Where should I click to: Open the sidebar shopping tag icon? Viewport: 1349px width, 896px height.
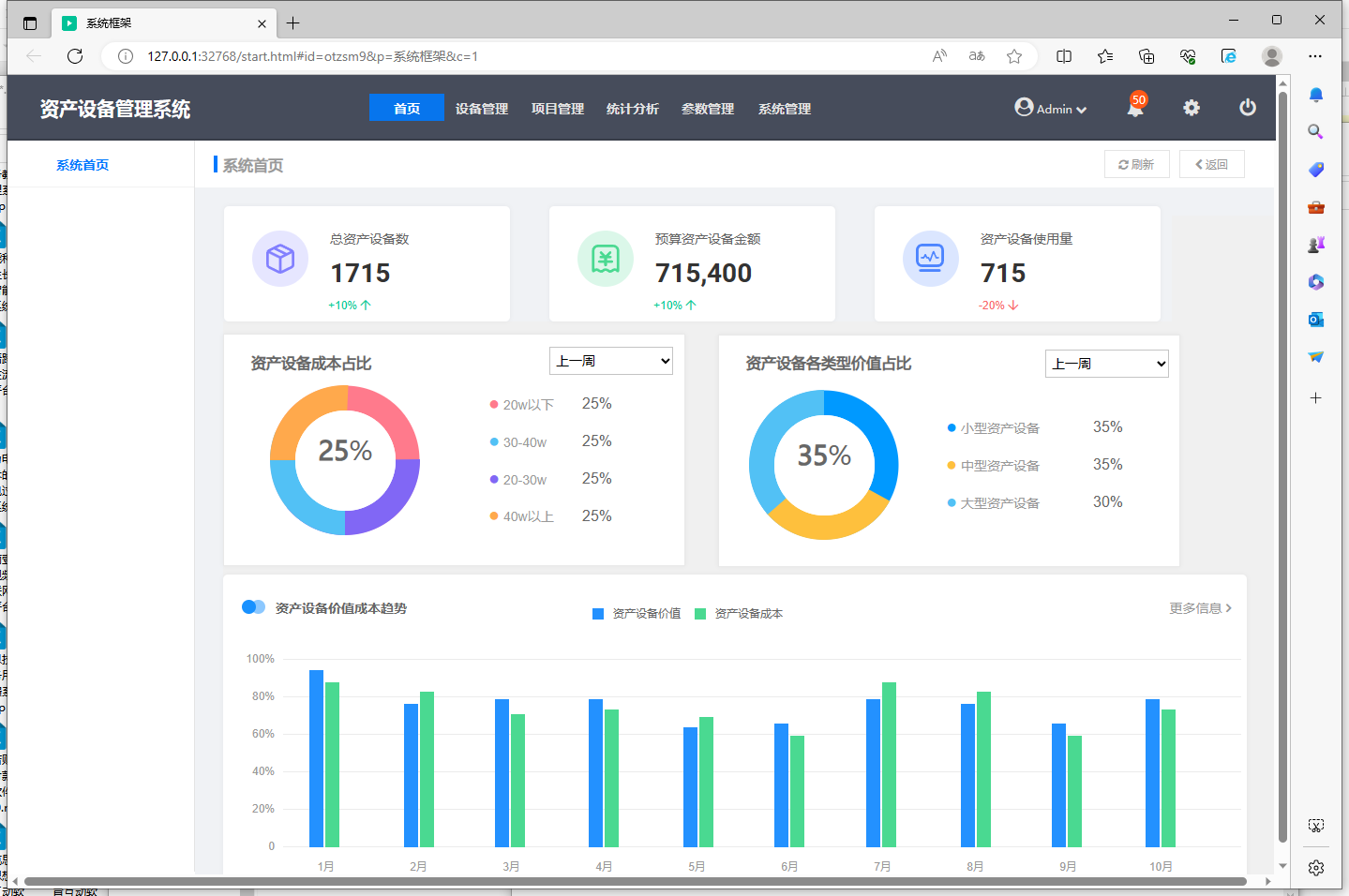pyautogui.click(x=1316, y=170)
